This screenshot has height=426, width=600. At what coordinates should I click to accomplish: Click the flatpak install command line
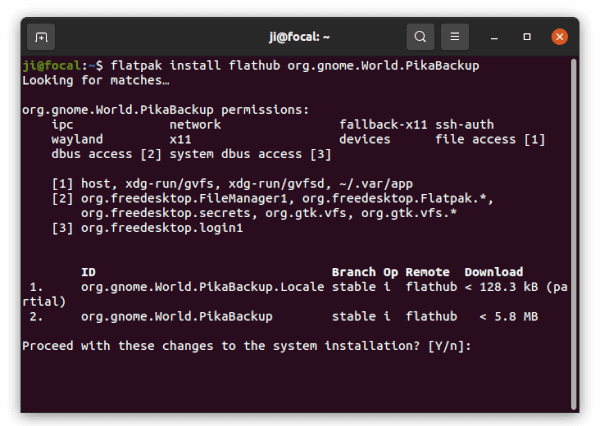(x=251, y=65)
